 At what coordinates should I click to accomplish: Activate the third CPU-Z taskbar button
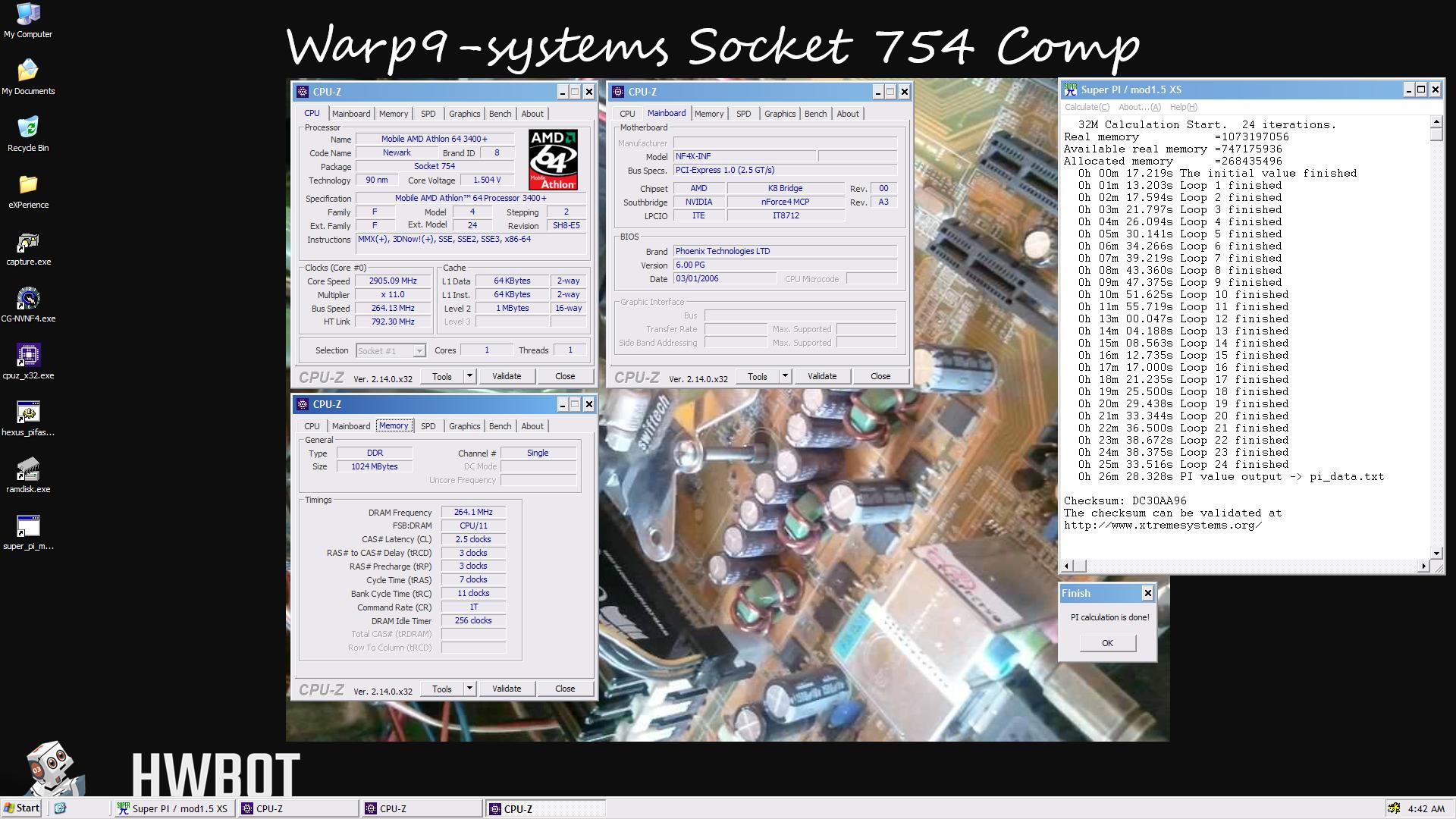tap(545, 808)
